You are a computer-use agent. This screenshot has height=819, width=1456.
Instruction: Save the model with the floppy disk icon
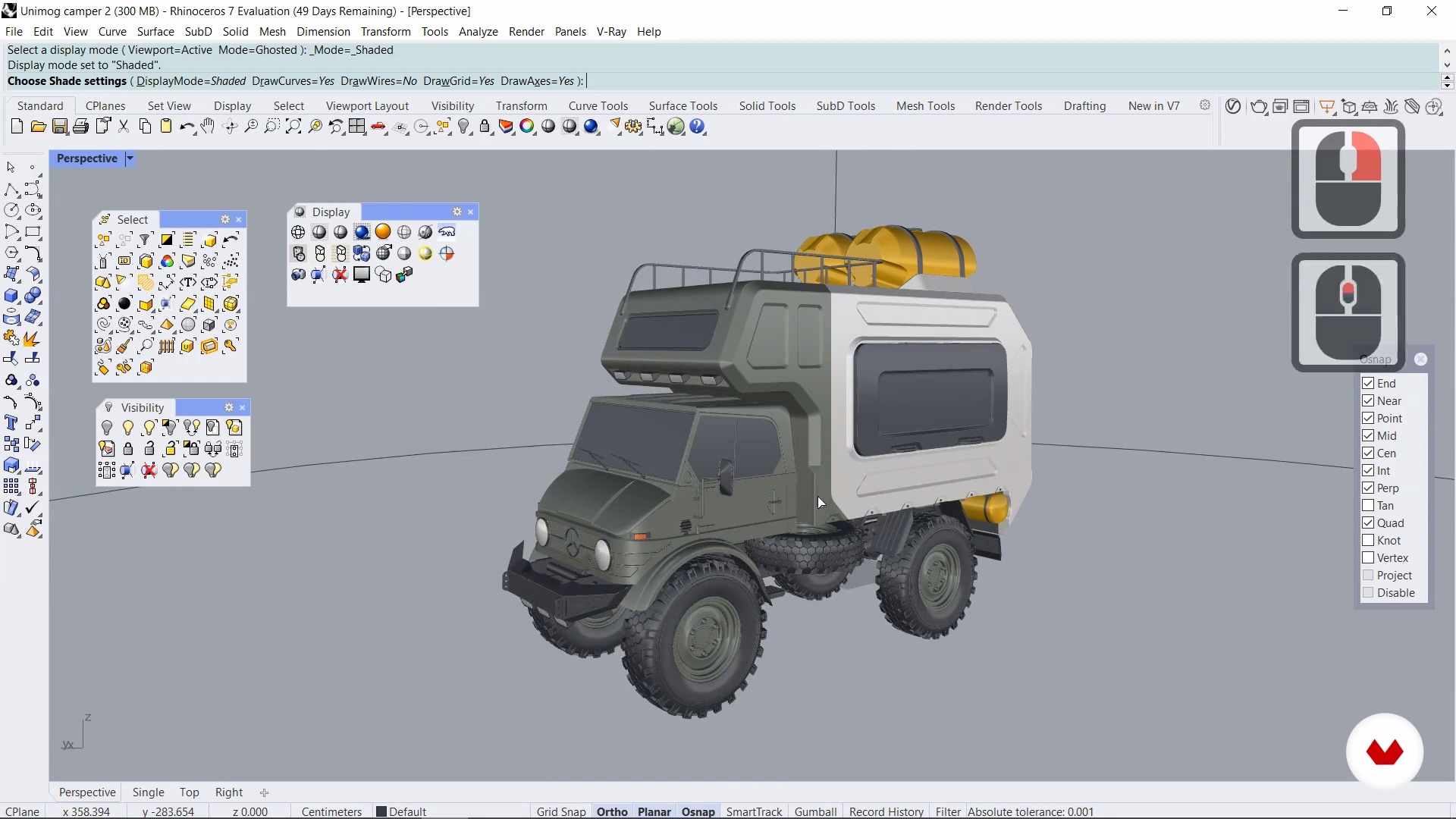[59, 127]
